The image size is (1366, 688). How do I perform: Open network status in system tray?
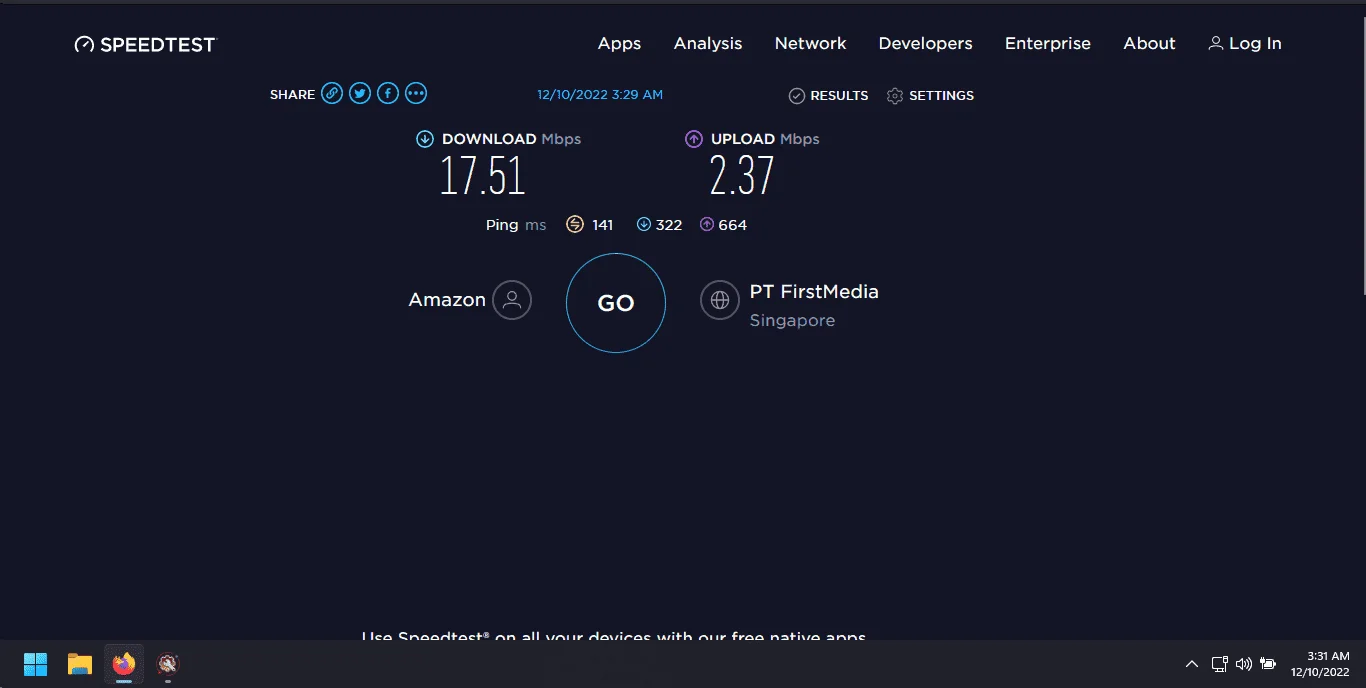(x=1220, y=664)
